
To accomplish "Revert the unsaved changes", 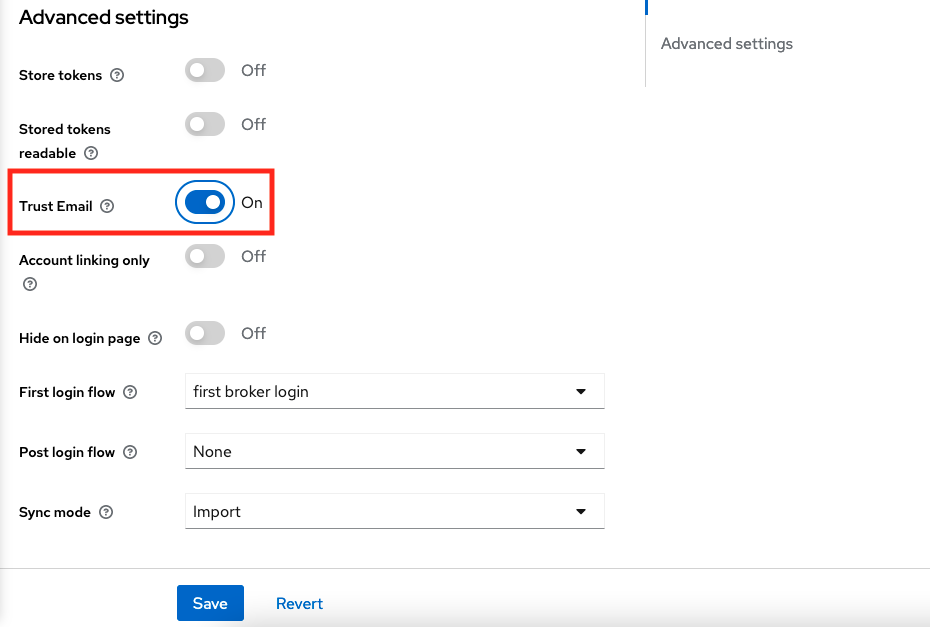I will point(299,603).
